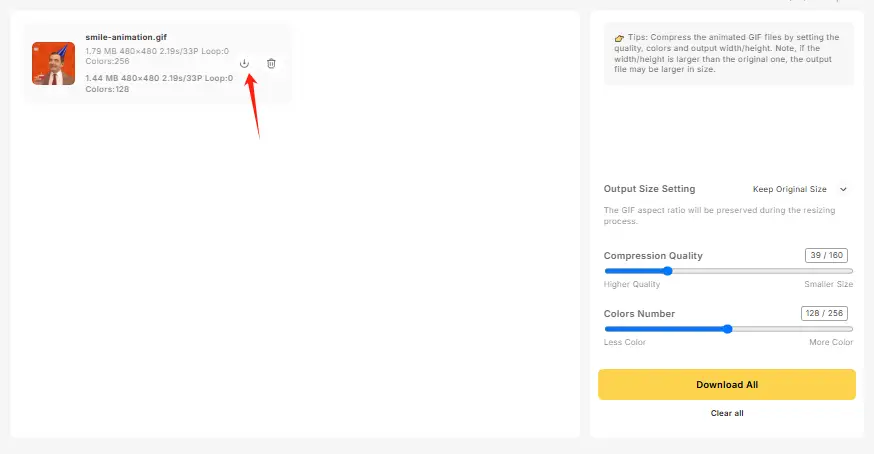The image size is (874, 454).
Task: Click the Tips description text box
Action: tap(729, 54)
